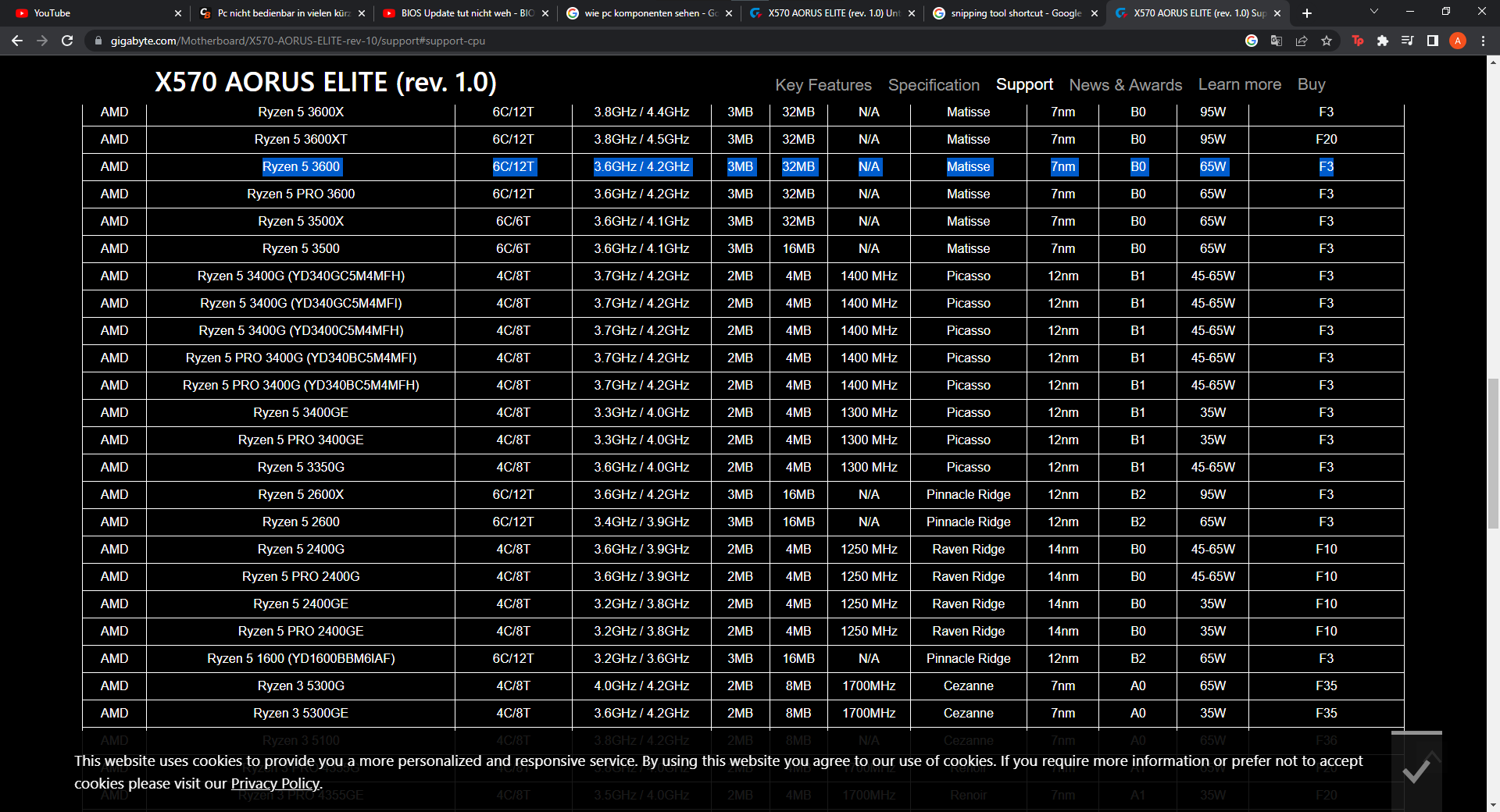Open Key Features section

[x=823, y=85]
